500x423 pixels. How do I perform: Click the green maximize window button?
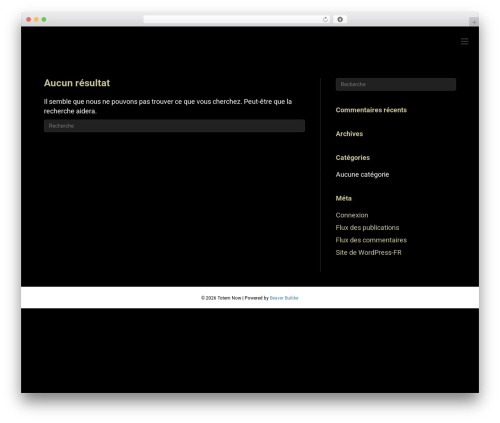pyautogui.click(x=44, y=19)
